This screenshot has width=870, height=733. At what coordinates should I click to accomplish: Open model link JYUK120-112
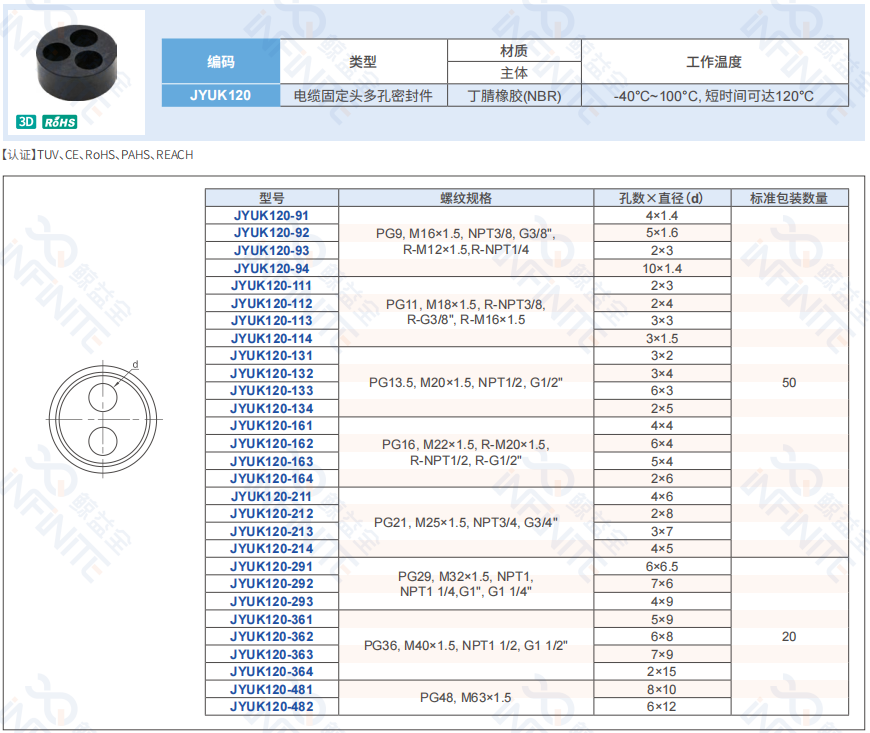click(x=271, y=304)
